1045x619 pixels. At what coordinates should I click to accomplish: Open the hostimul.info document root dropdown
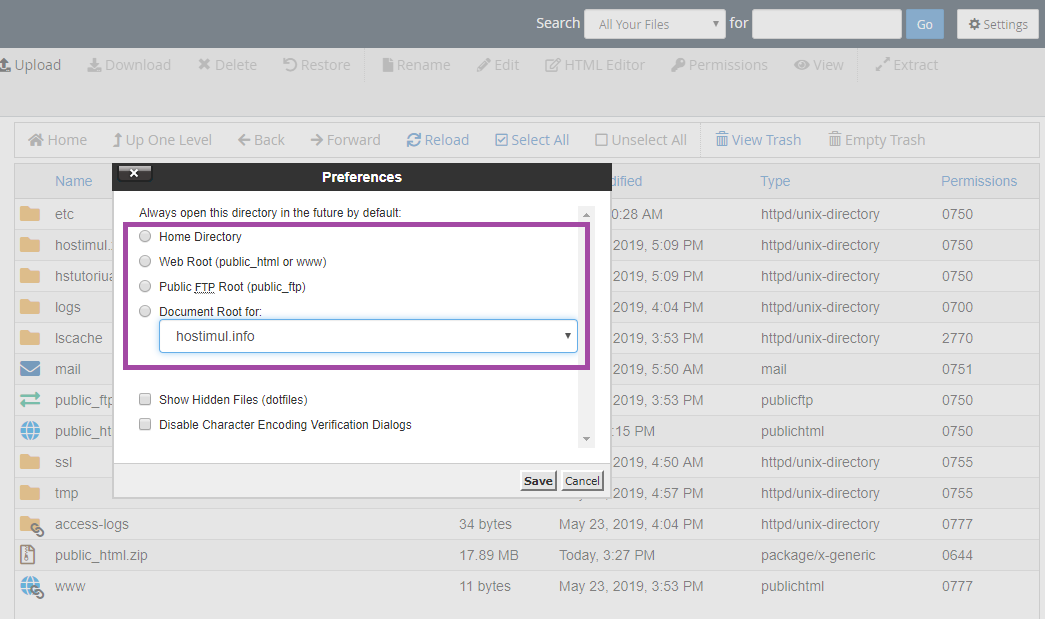pos(367,336)
